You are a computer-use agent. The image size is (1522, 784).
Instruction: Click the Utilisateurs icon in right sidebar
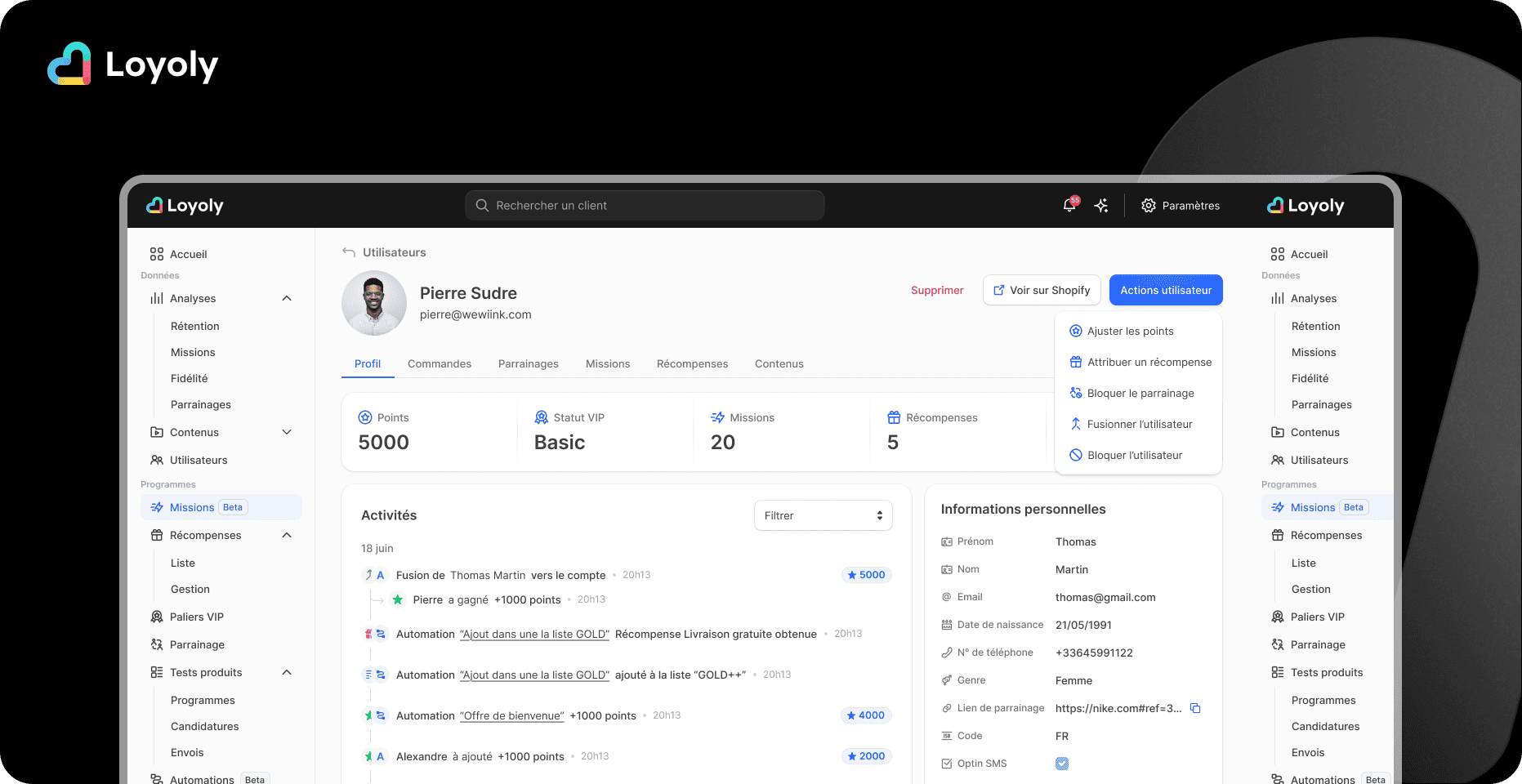click(1278, 460)
